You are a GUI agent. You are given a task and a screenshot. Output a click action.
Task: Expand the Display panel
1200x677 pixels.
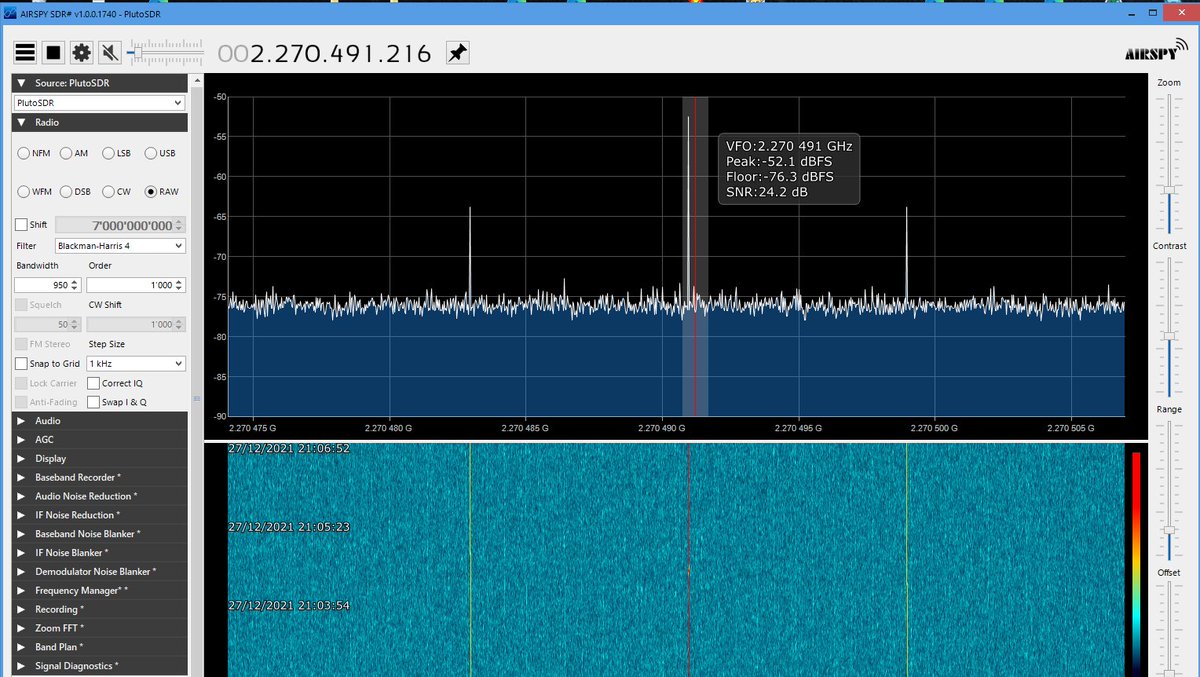(99, 459)
